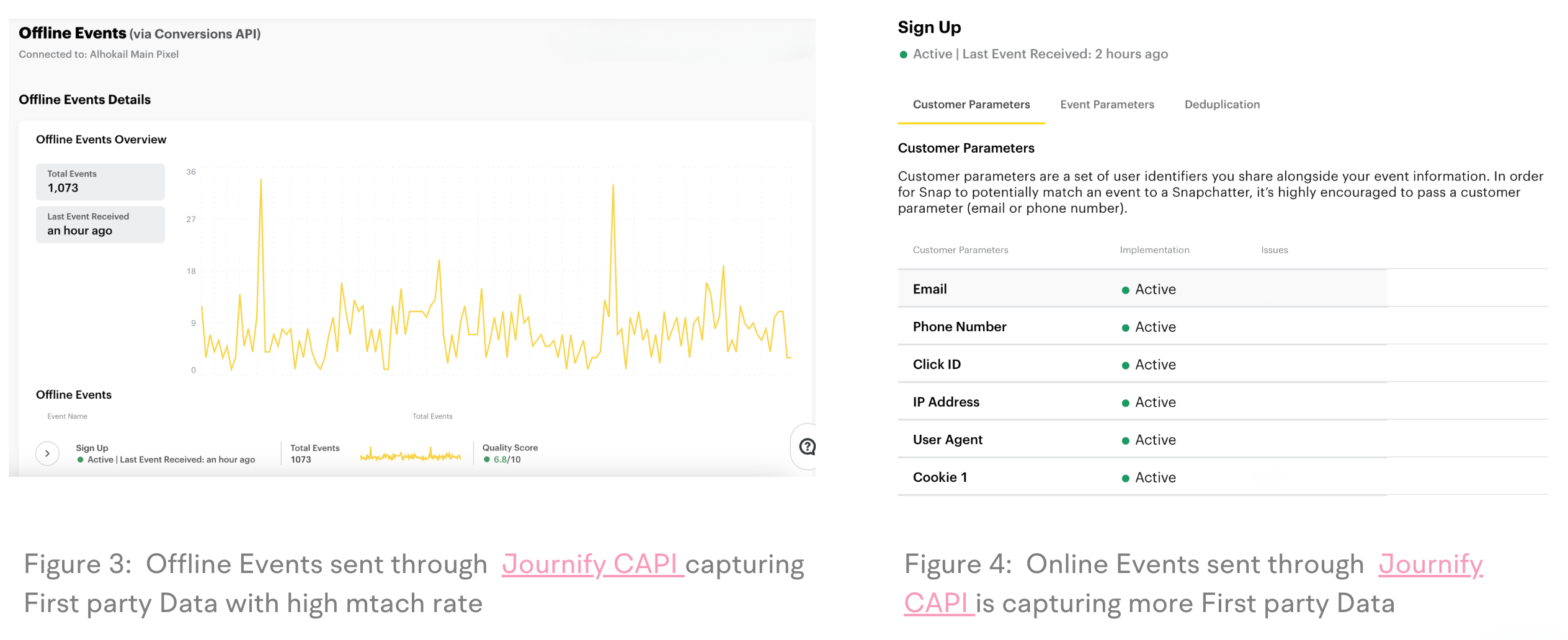Screen dimensions: 1568x640
Task: Switch to the Event Parameters tab
Action: tap(1107, 104)
